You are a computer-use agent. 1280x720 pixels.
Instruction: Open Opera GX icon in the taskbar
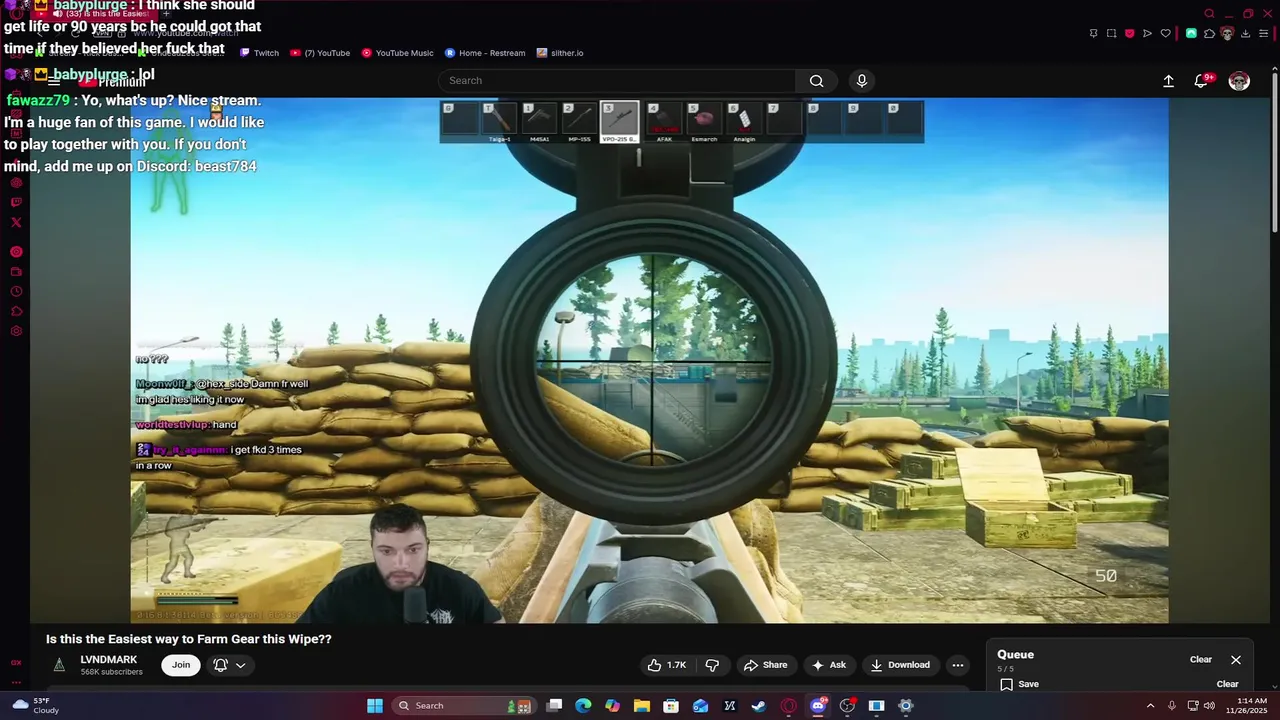(x=788, y=706)
